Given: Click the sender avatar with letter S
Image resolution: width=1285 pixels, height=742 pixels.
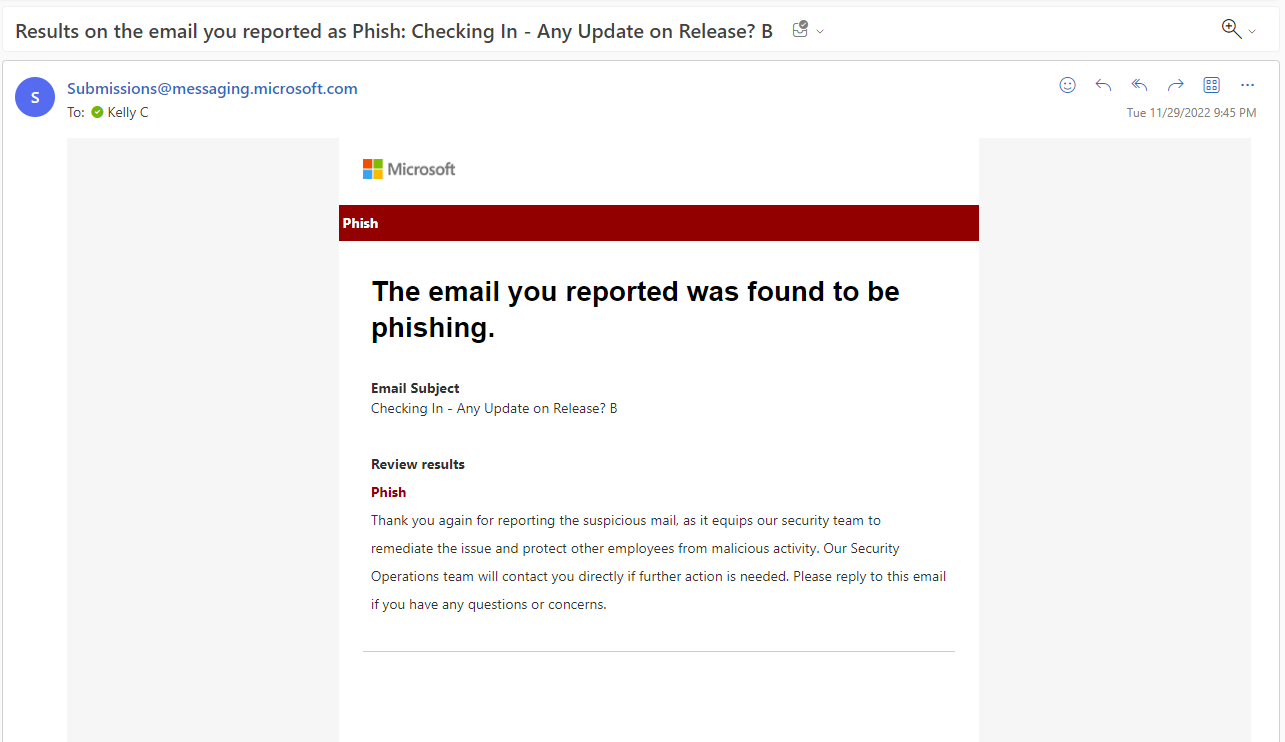Looking at the screenshot, I should [35, 97].
